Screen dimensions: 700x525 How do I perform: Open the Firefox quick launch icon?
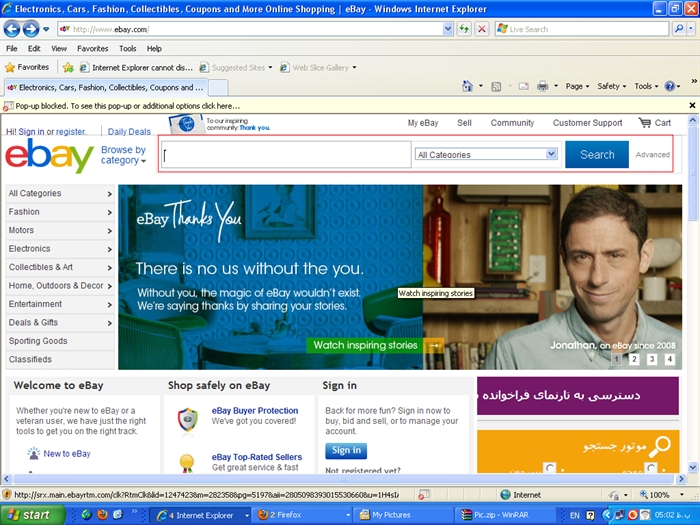pyautogui.click(x=102, y=515)
